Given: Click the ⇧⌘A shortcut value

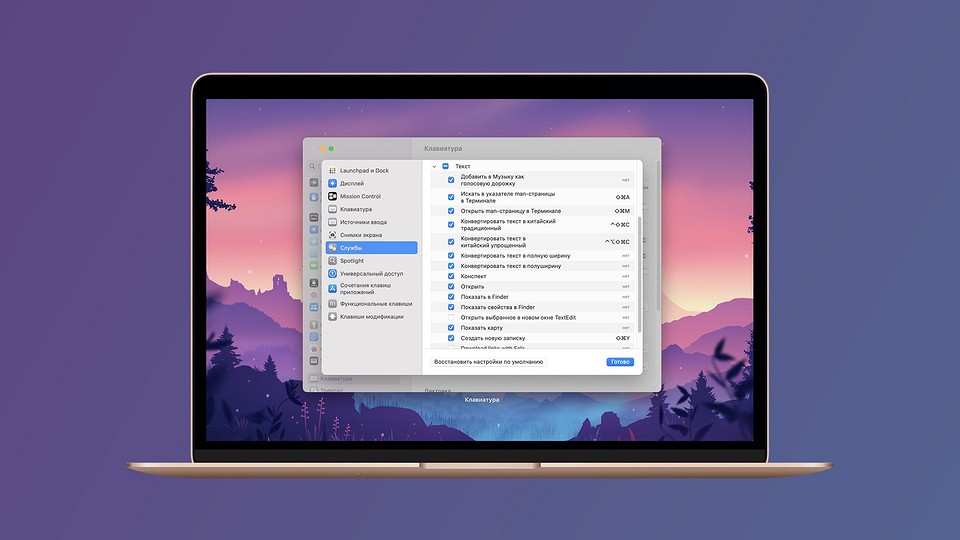Looking at the screenshot, I should coord(622,197).
